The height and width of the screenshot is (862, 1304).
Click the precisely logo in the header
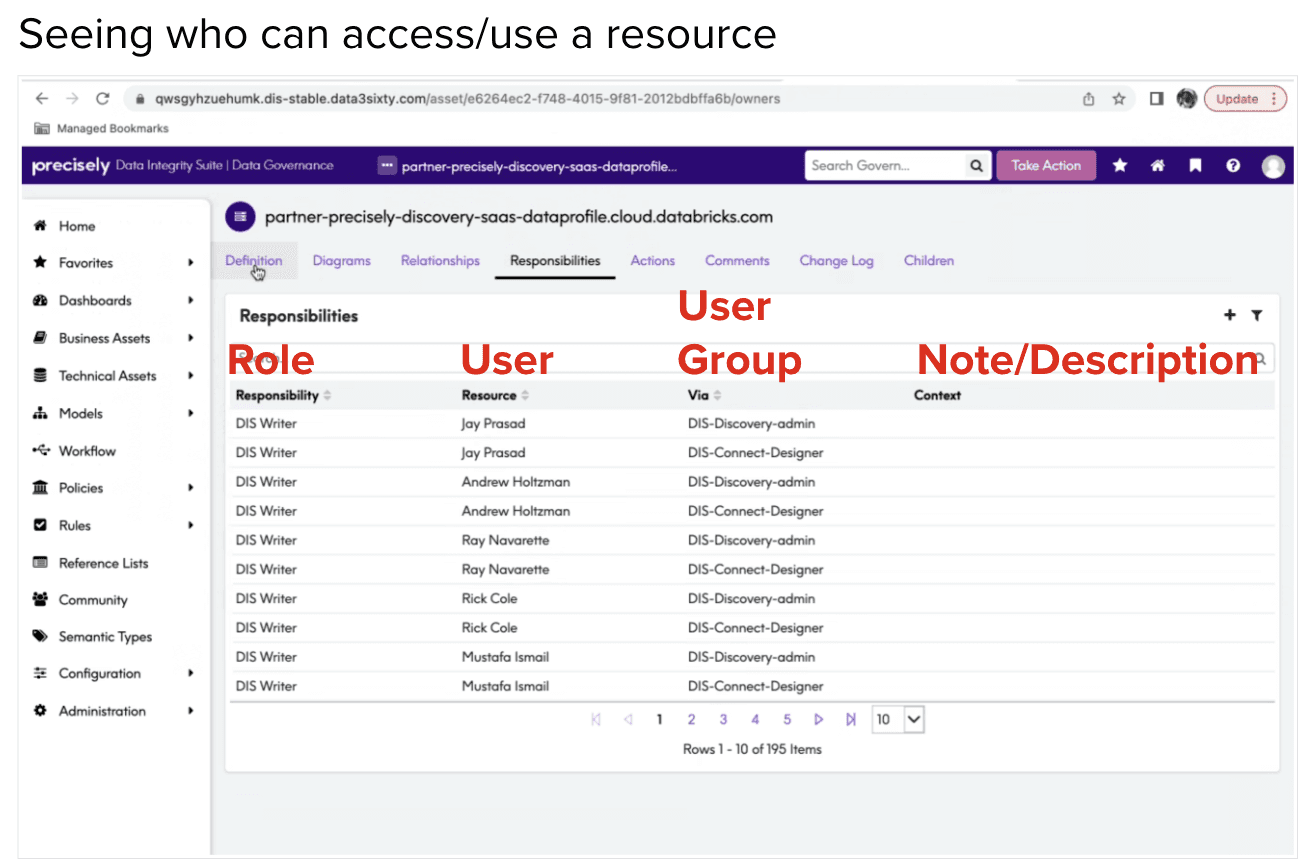tap(70, 166)
